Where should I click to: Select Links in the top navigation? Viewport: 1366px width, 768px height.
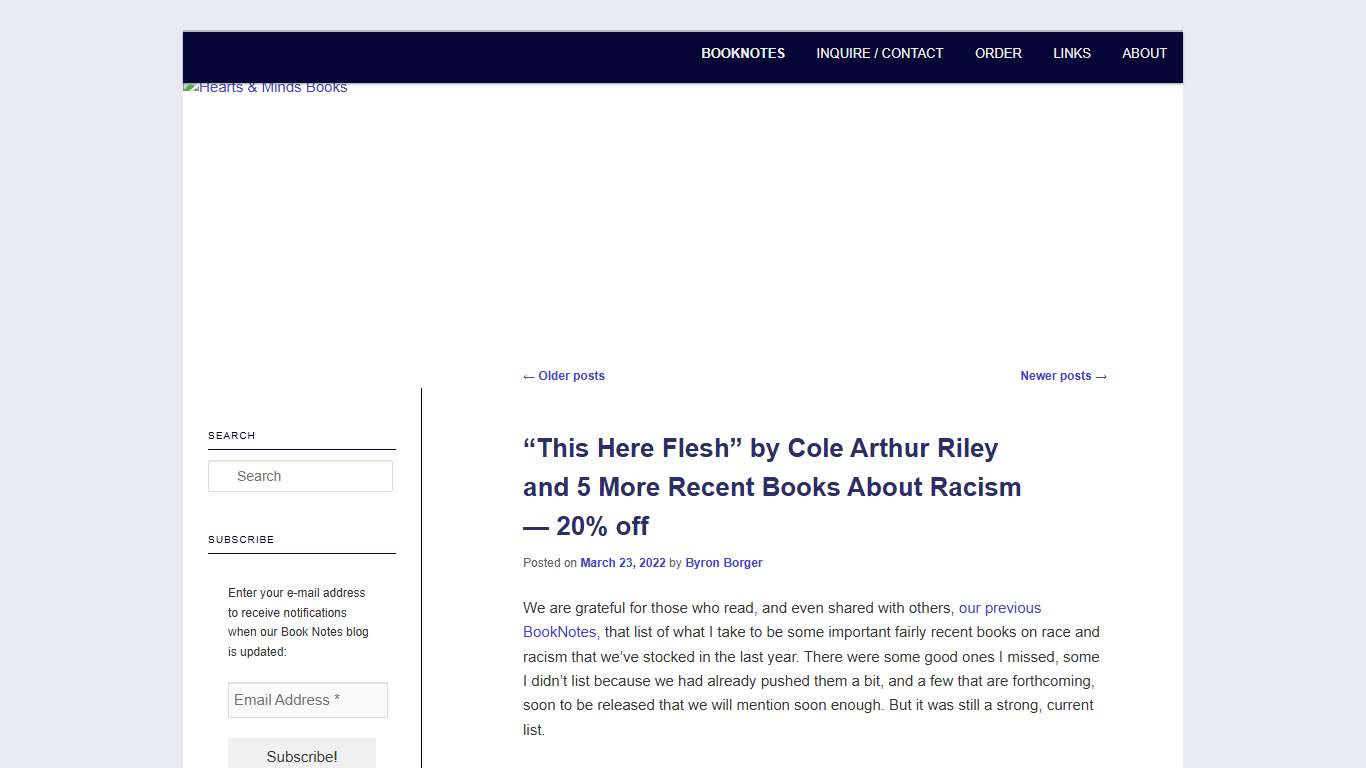click(x=1071, y=53)
